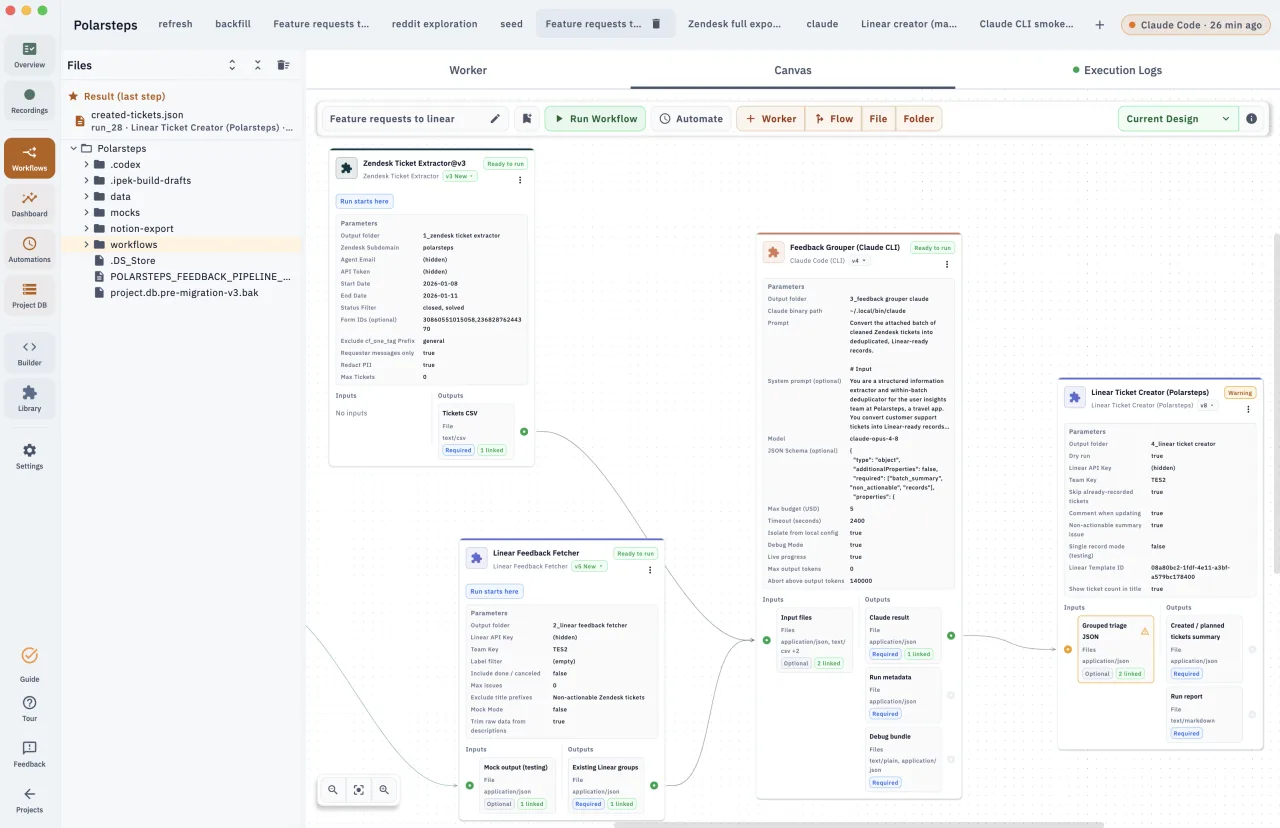Expand the notion-export folder
Image resolution: width=1280 pixels, height=828 pixels.
(87, 229)
